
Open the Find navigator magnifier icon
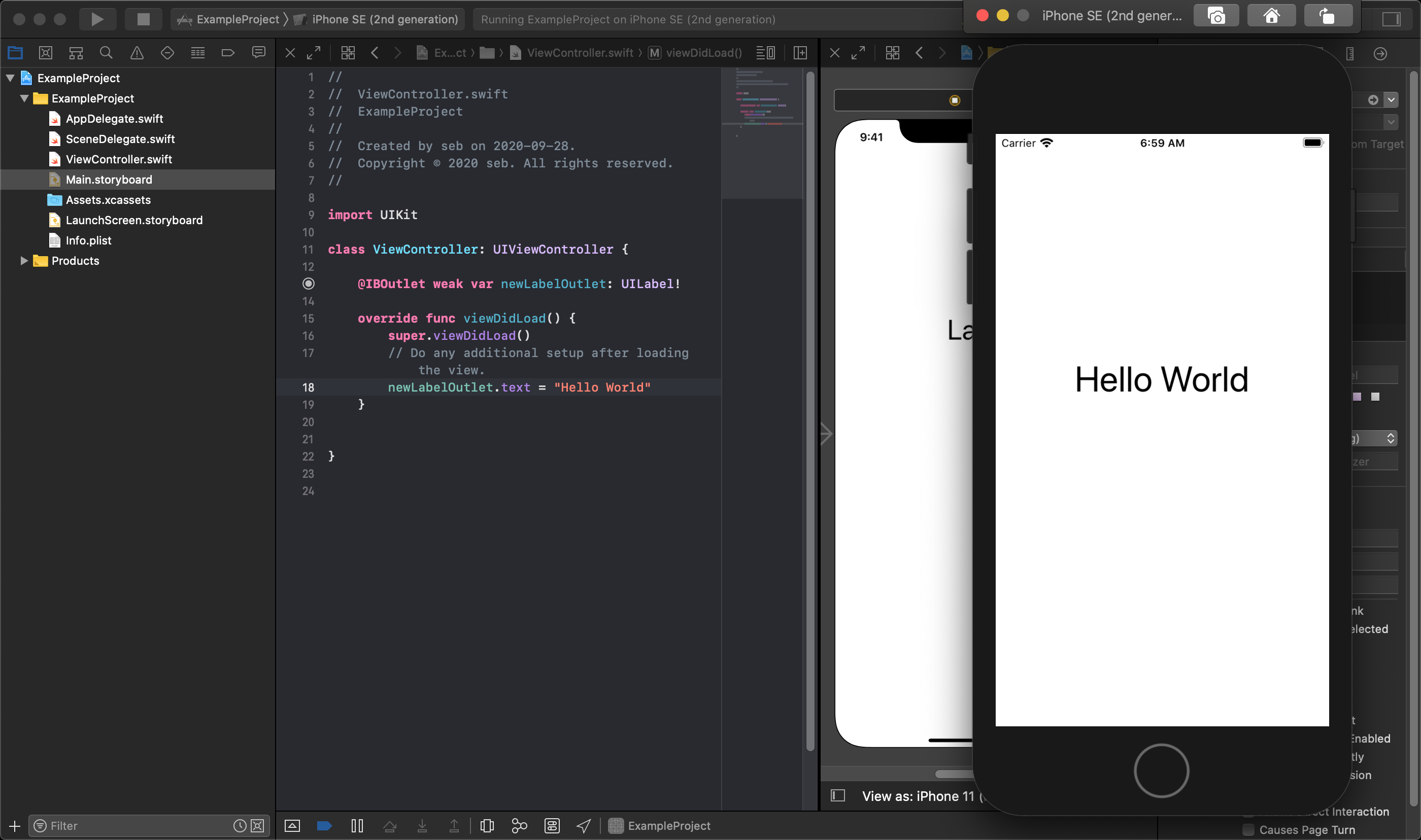coord(106,53)
